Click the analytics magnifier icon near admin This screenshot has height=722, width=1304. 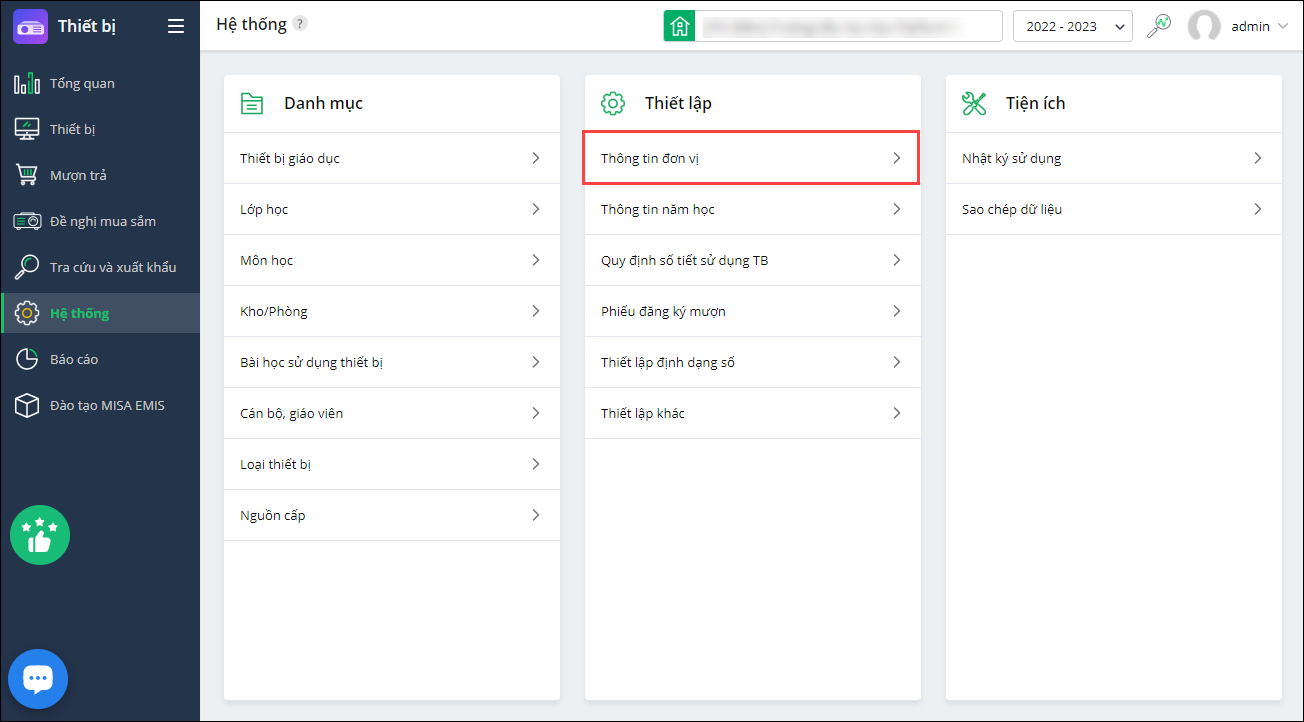click(1159, 26)
